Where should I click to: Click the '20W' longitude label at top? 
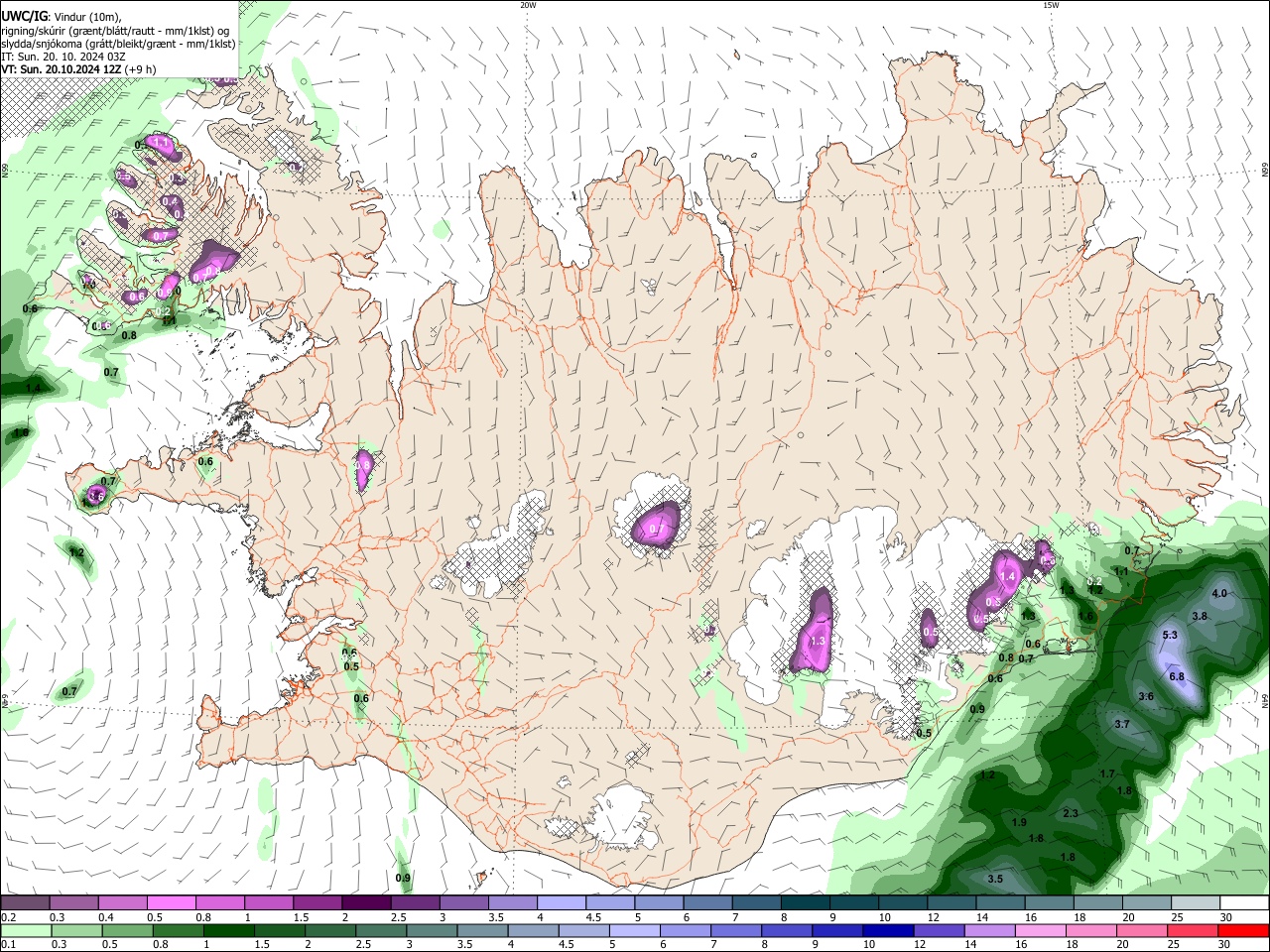(x=528, y=5)
